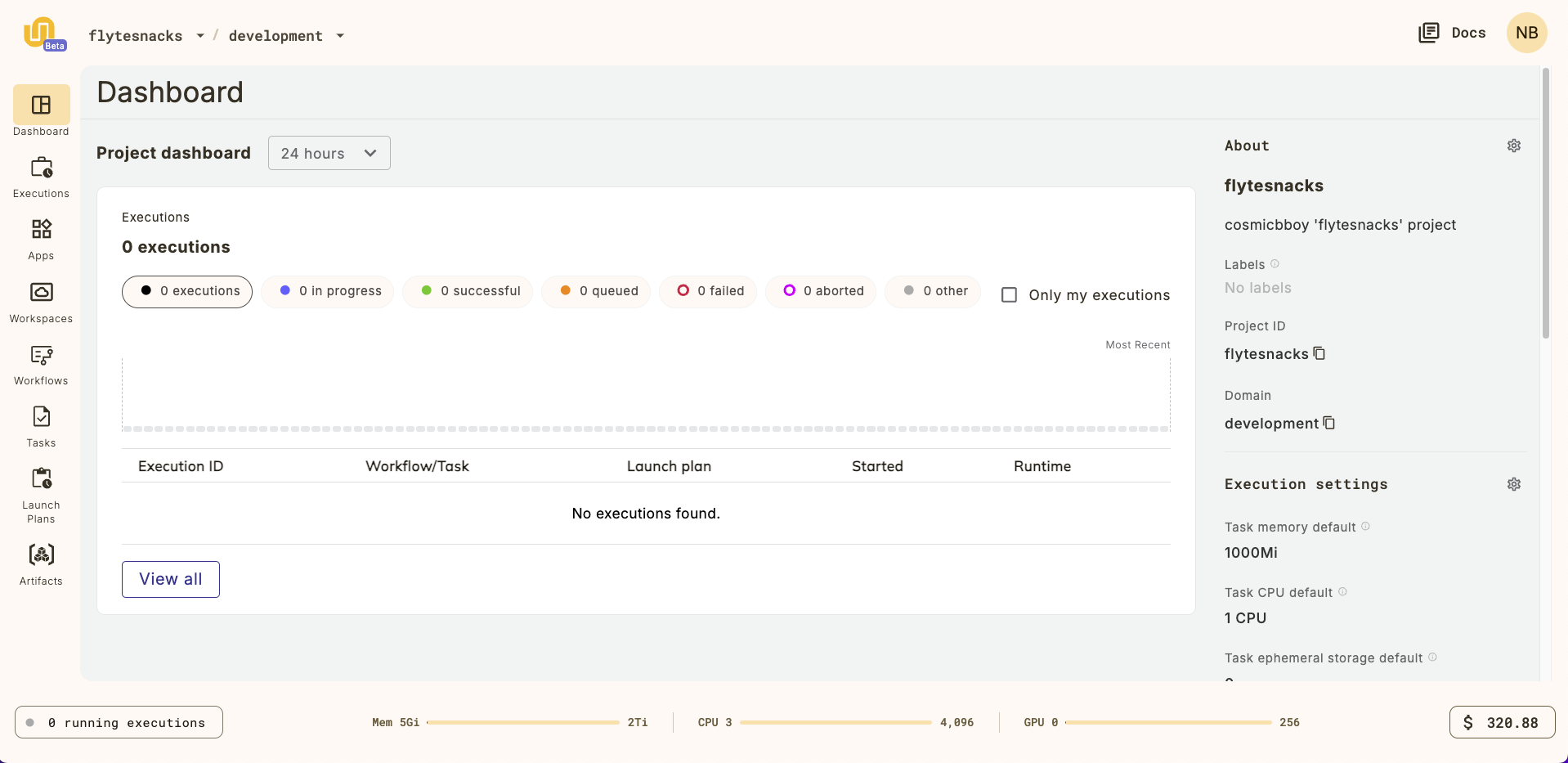Viewport: 1568px width, 763px height.
Task: Click the Labels info icon
Action: [1275, 263]
